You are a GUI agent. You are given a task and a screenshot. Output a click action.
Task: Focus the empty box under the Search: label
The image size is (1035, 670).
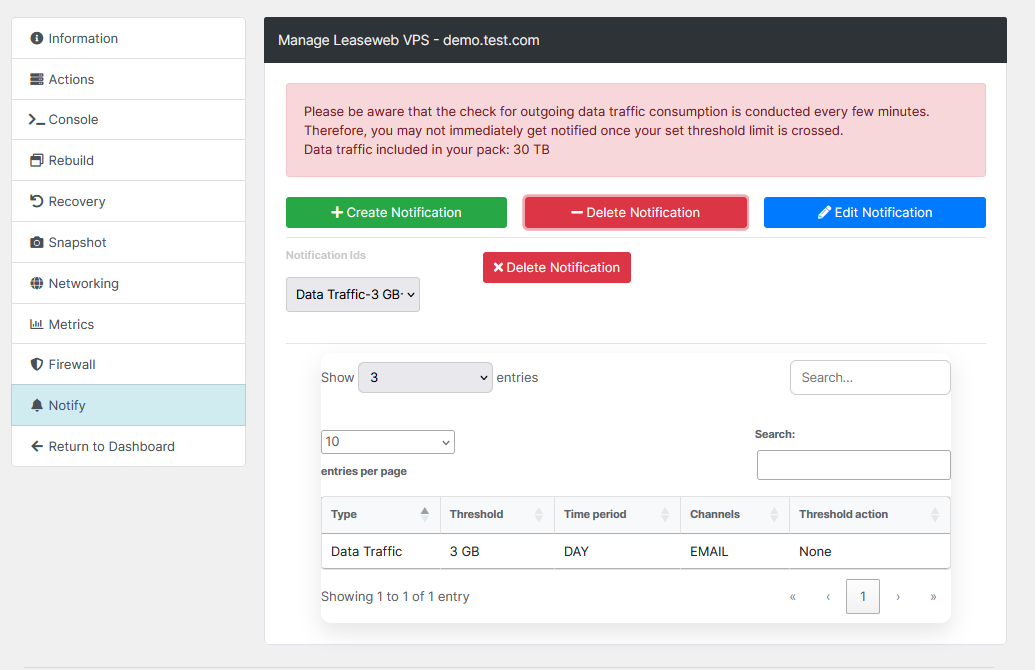pos(853,465)
